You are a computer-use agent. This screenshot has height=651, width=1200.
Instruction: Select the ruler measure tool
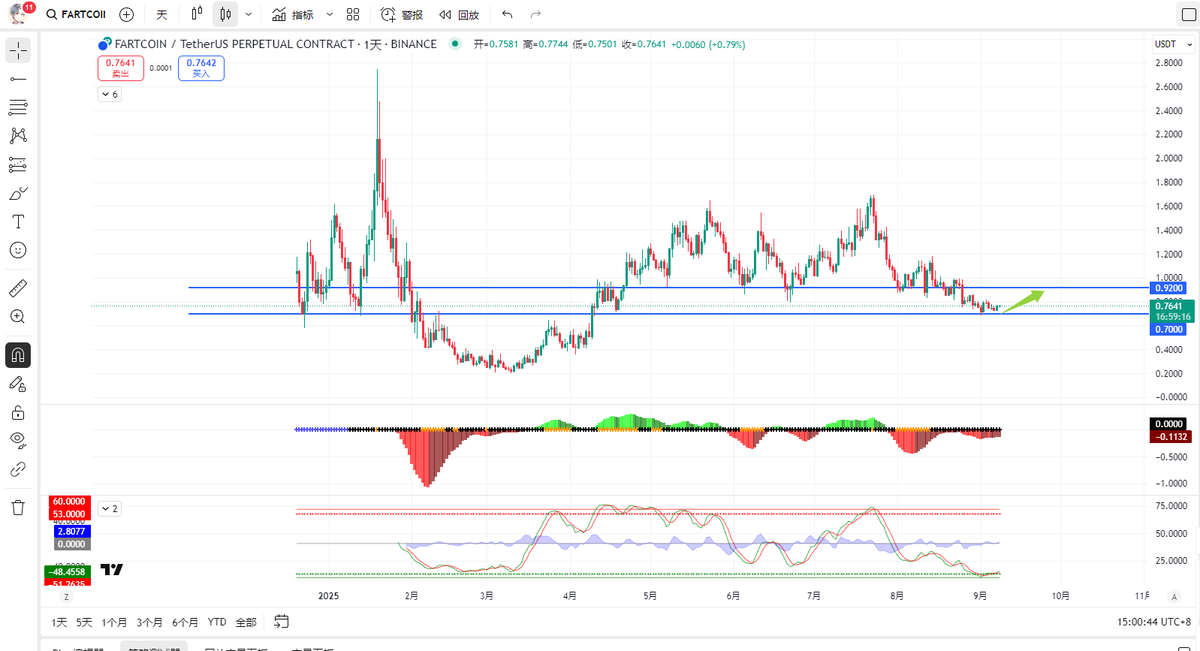pos(18,289)
